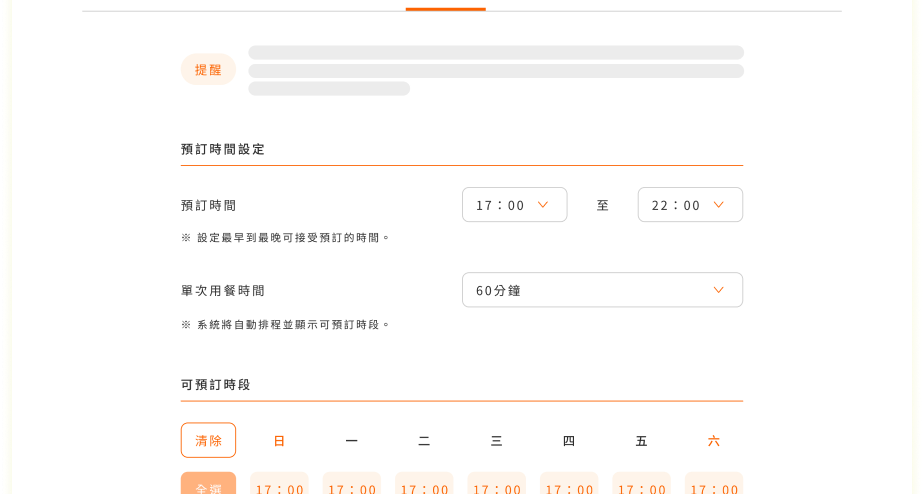Select the 日 (Sunday) column header

click(280, 441)
